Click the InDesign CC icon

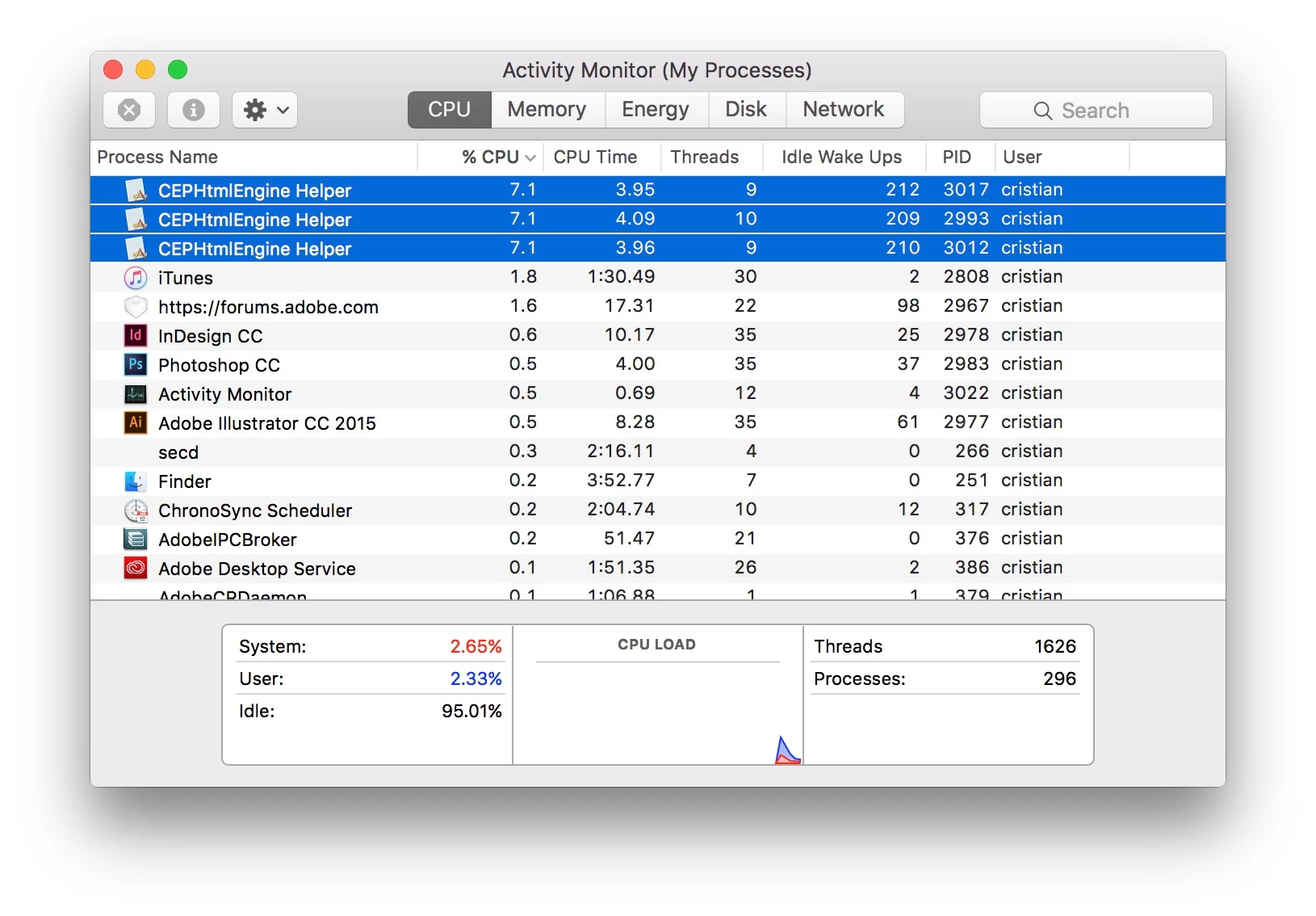(x=136, y=335)
